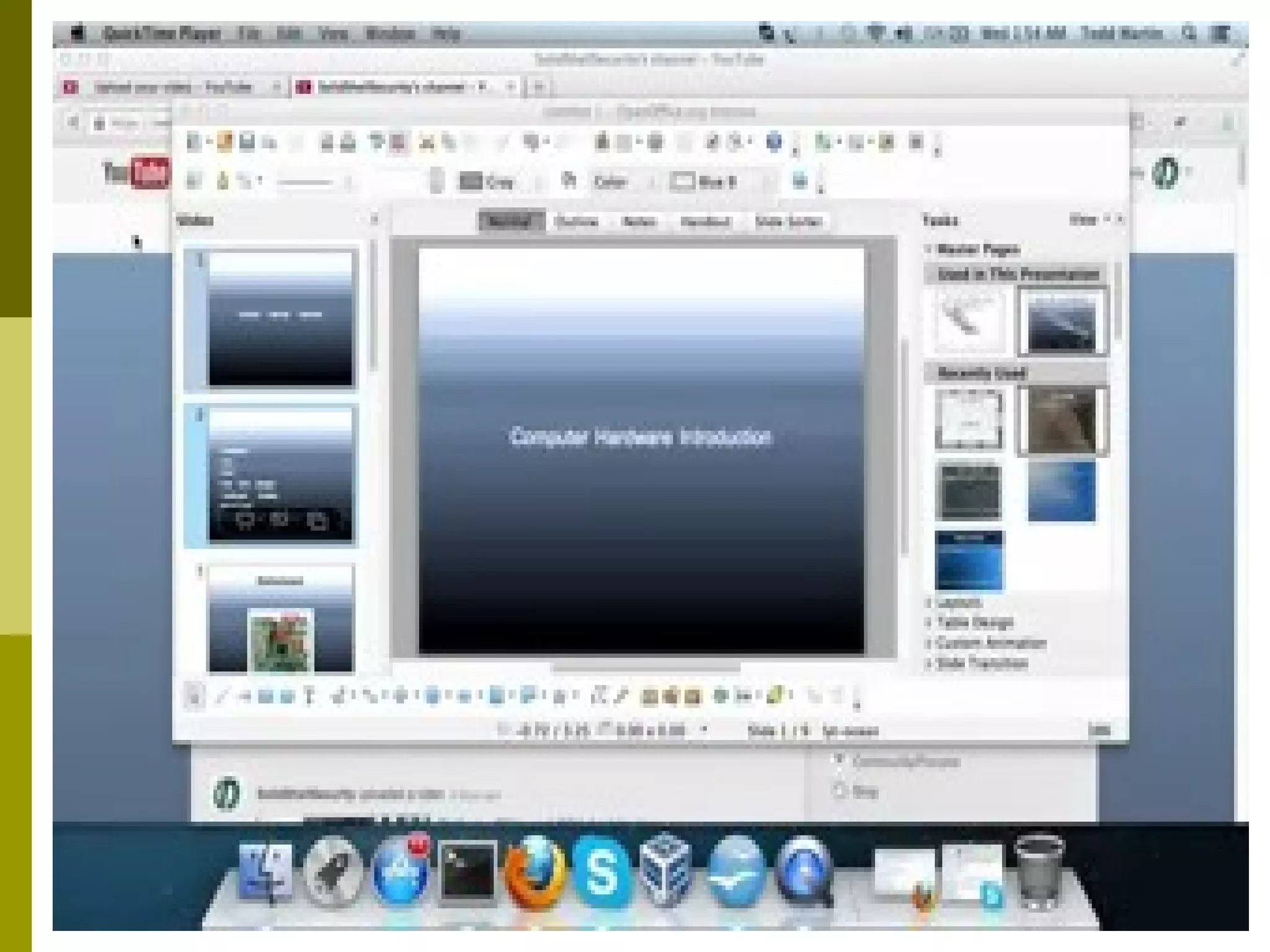Expand the Layouts section in Tasks panel
1270x952 pixels.
tap(957, 602)
